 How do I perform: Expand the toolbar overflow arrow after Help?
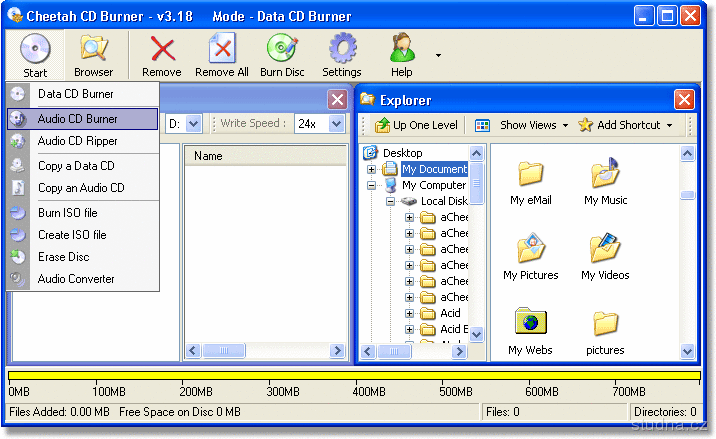(438, 55)
